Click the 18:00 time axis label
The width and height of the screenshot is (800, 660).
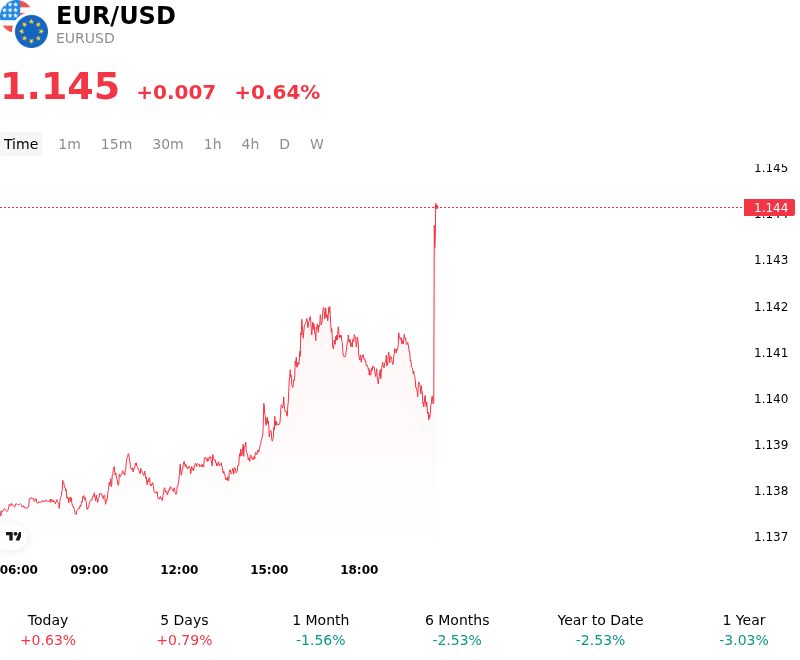tap(359, 570)
